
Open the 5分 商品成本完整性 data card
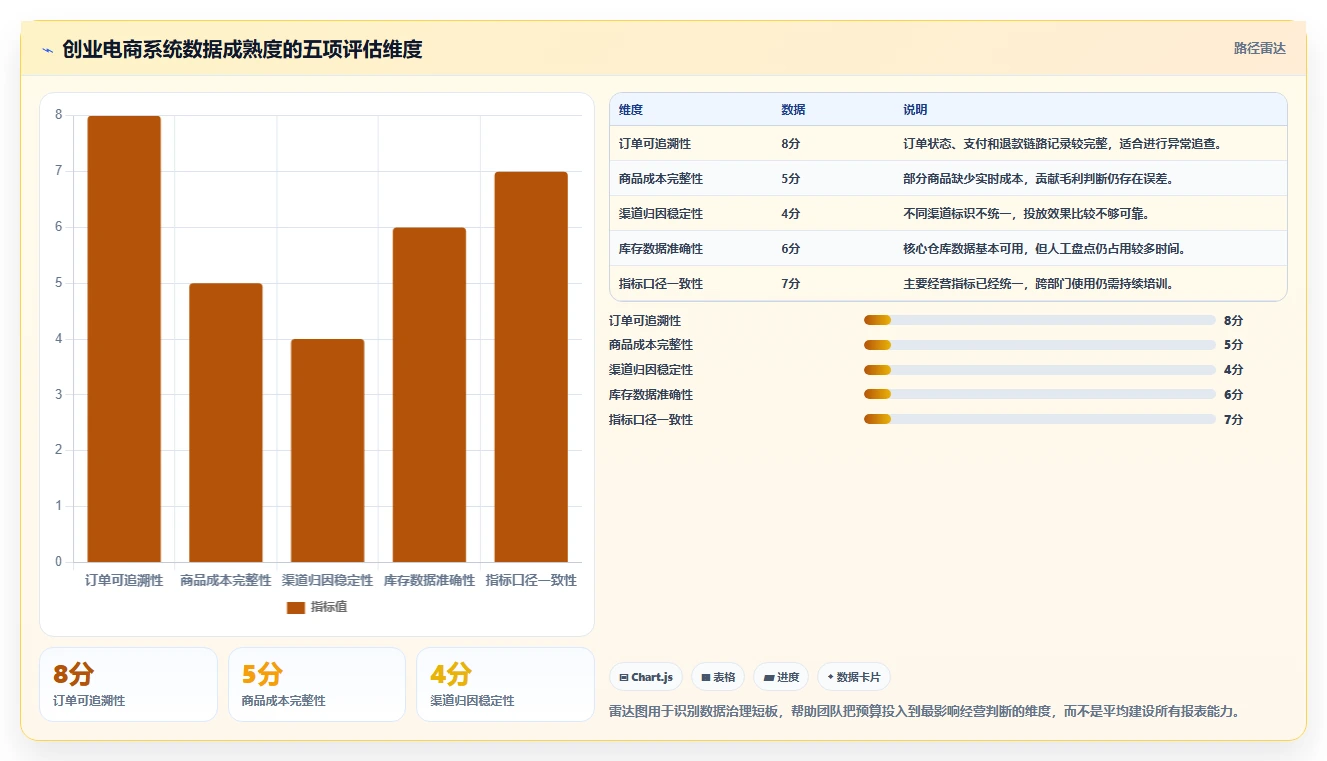tap(317, 685)
